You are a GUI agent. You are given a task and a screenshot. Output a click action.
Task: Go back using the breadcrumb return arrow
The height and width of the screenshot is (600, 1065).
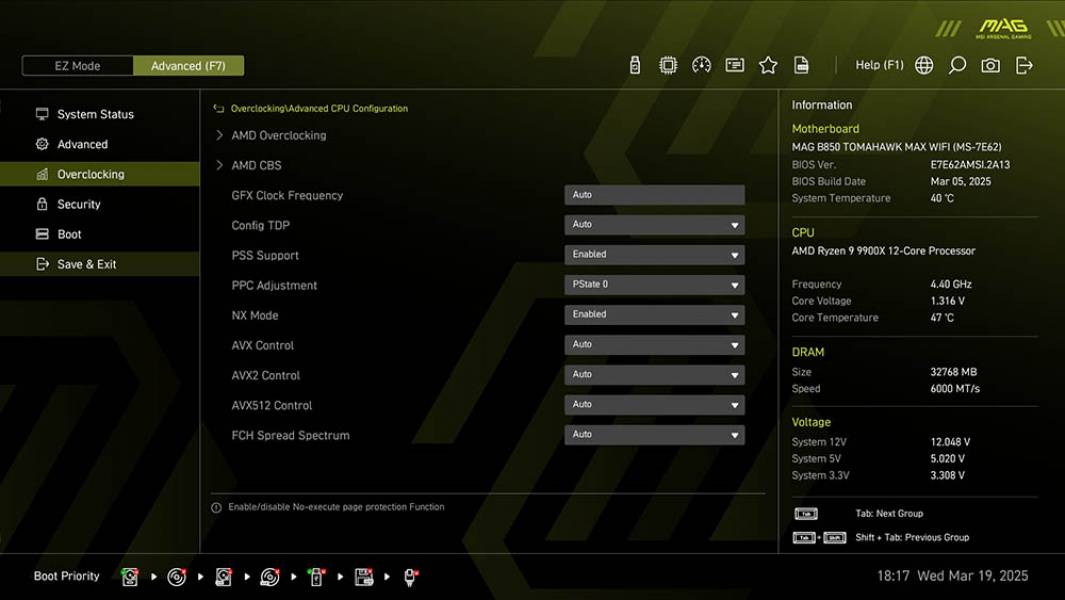click(219, 108)
